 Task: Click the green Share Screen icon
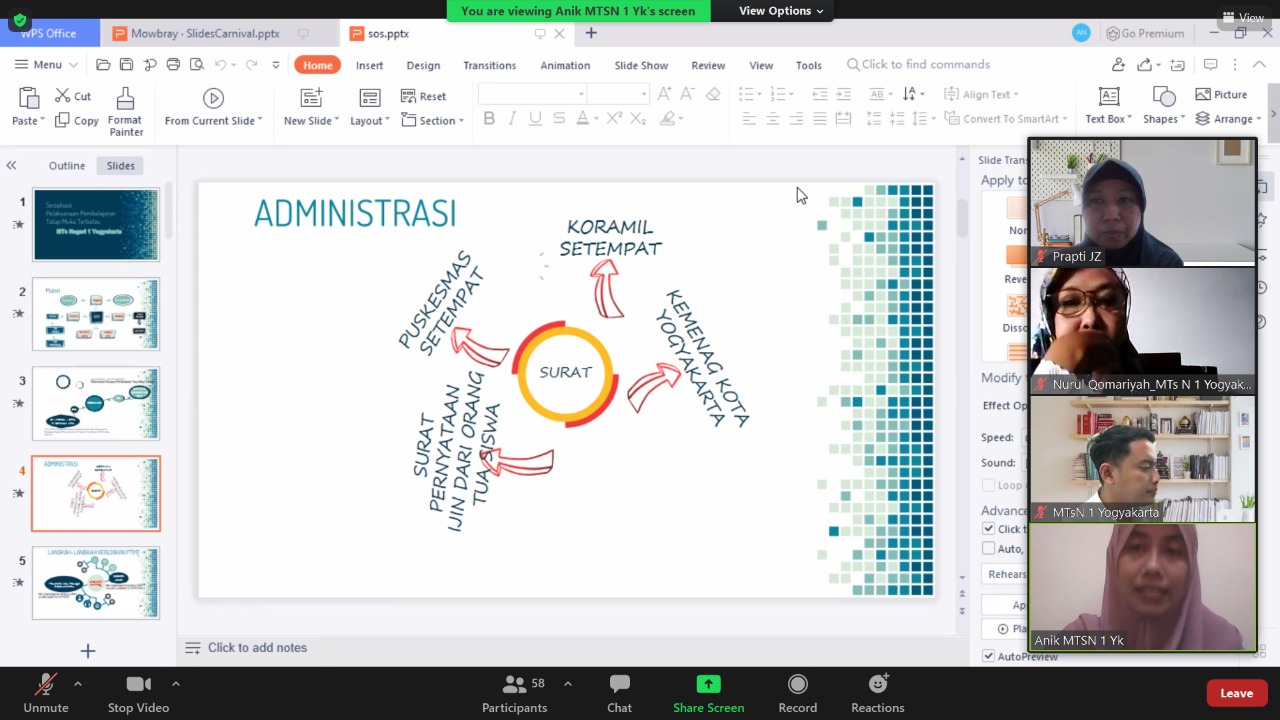708,685
